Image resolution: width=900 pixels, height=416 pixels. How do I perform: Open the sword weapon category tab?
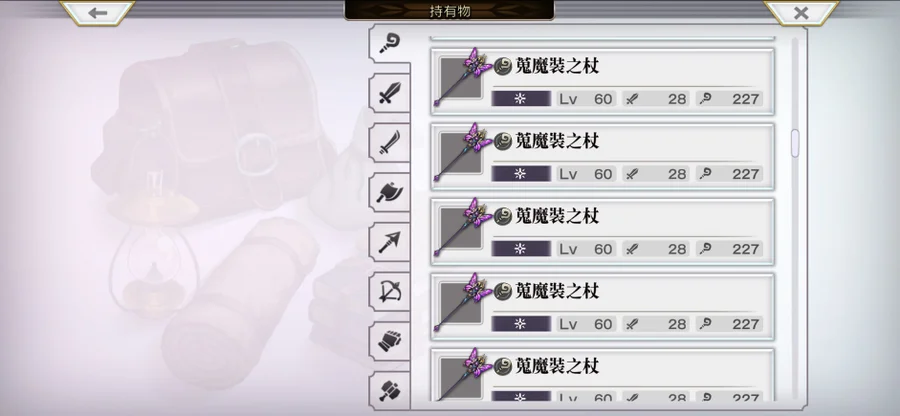click(x=390, y=93)
